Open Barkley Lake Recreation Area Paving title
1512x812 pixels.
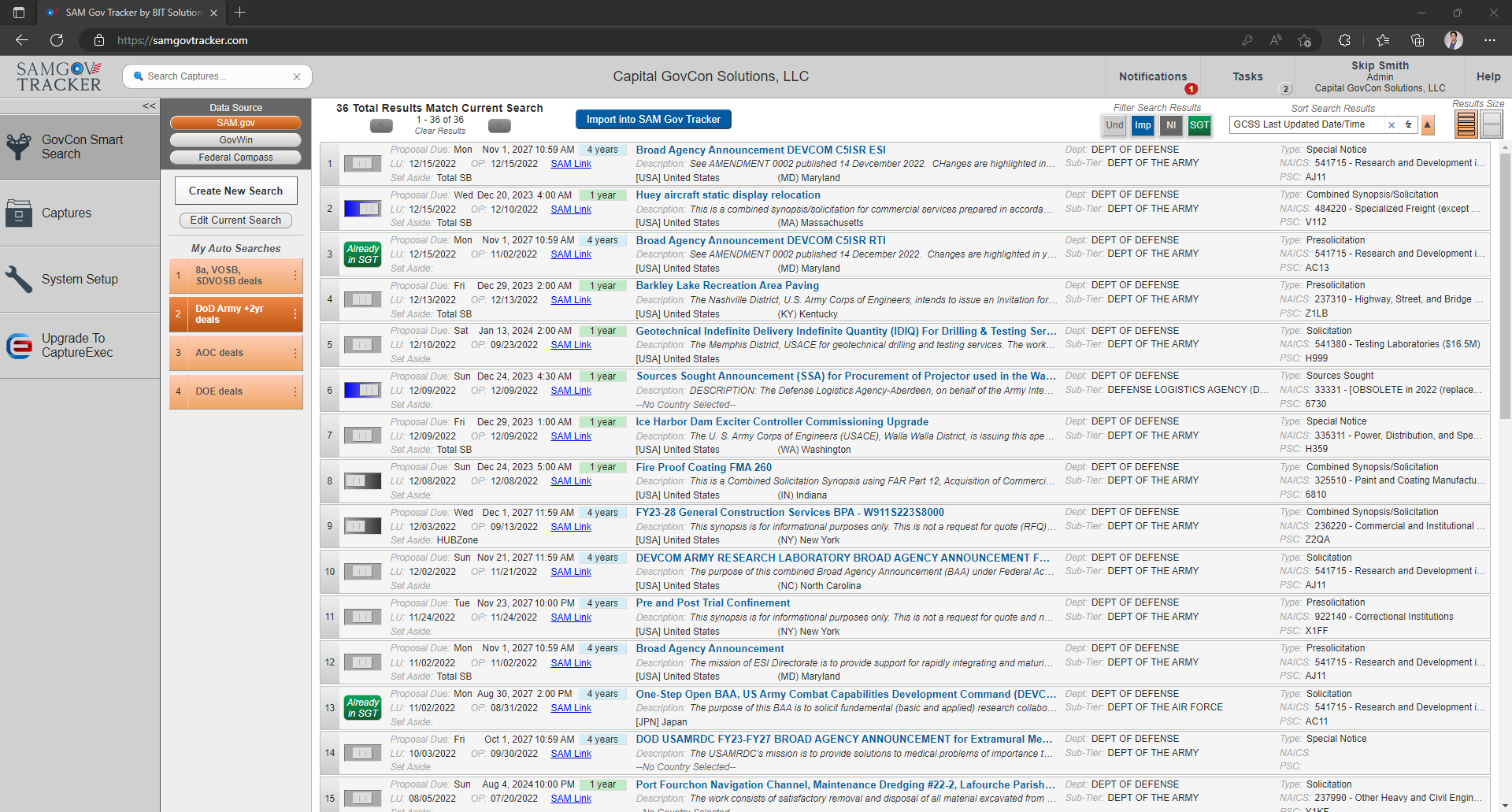coord(727,286)
